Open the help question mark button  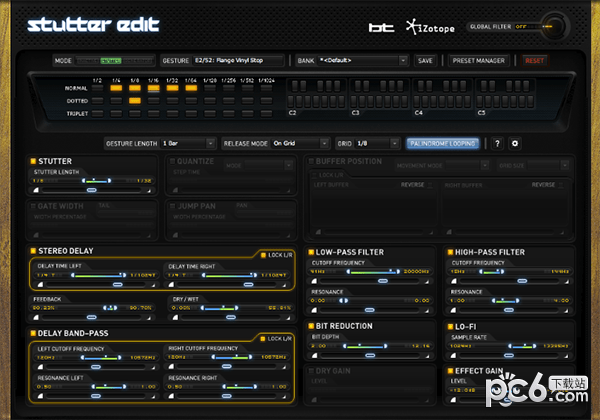click(x=497, y=143)
